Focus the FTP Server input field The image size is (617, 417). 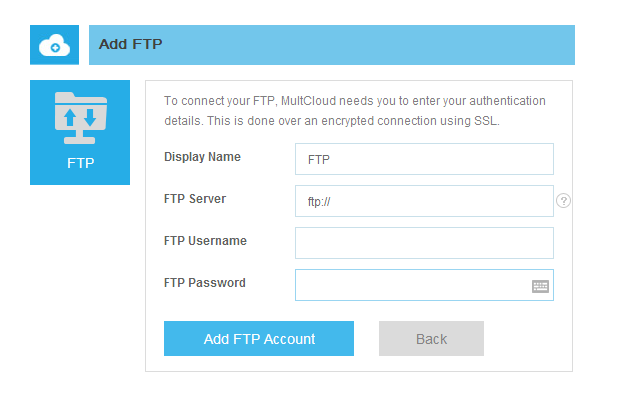tap(424, 201)
